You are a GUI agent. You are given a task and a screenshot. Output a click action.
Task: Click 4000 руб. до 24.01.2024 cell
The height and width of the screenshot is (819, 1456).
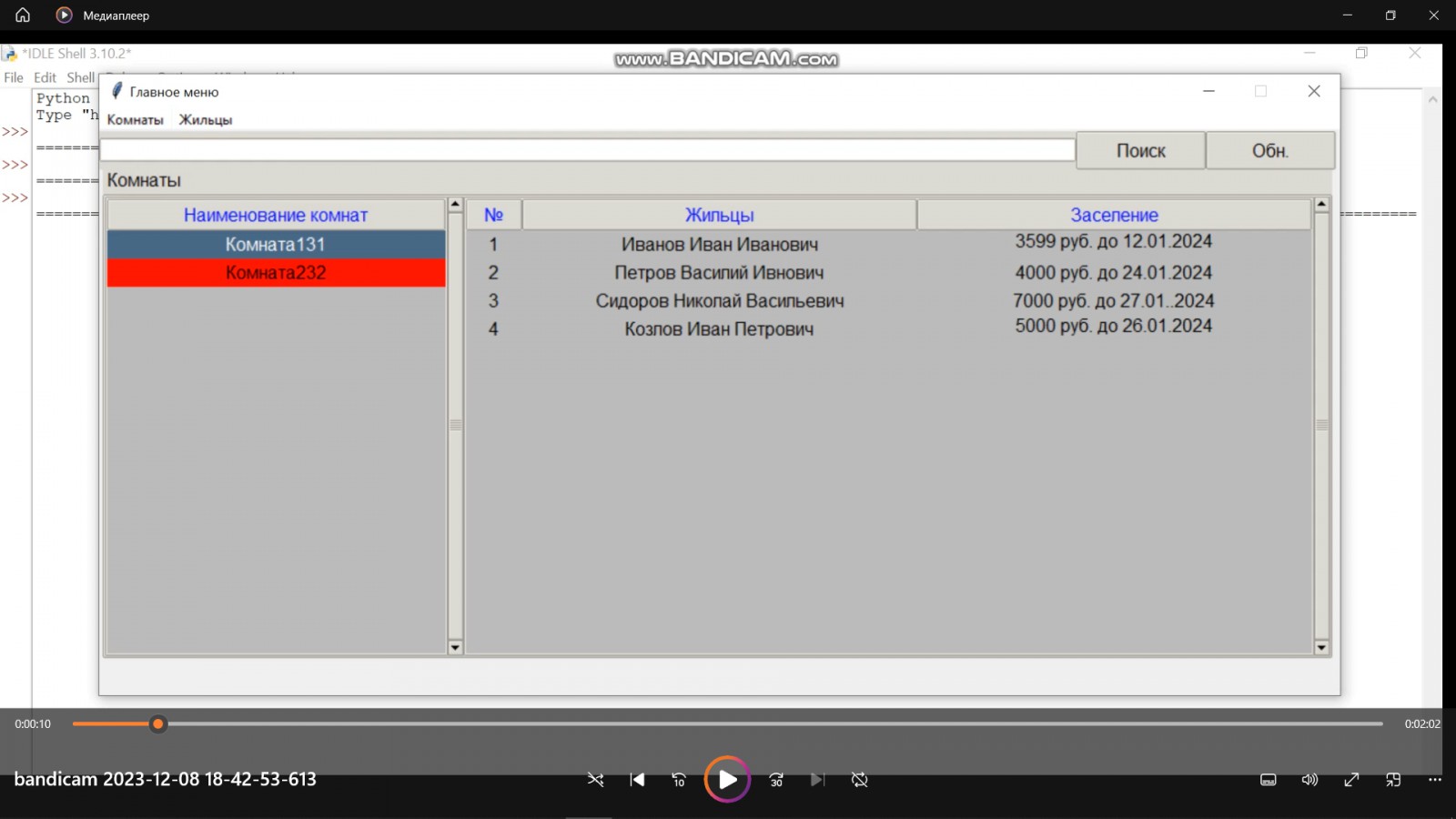coord(1114,272)
